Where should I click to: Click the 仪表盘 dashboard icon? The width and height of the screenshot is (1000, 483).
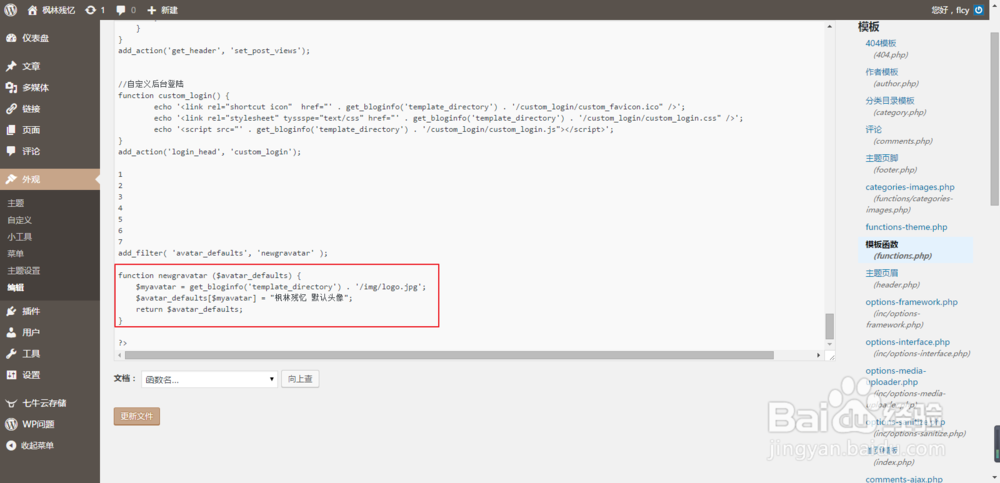pos(11,38)
